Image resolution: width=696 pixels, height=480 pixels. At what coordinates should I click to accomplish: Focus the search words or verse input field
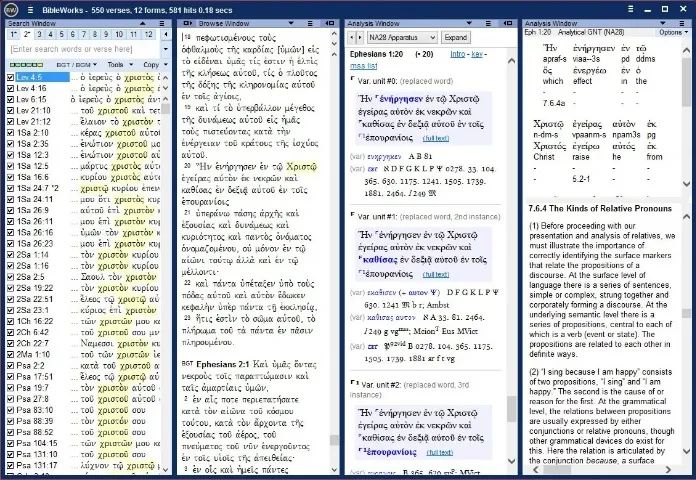pyautogui.click(x=84, y=49)
